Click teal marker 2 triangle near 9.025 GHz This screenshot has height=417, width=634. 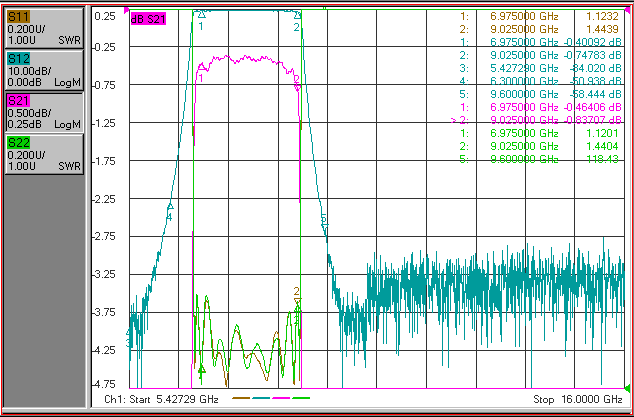point(297,15)
